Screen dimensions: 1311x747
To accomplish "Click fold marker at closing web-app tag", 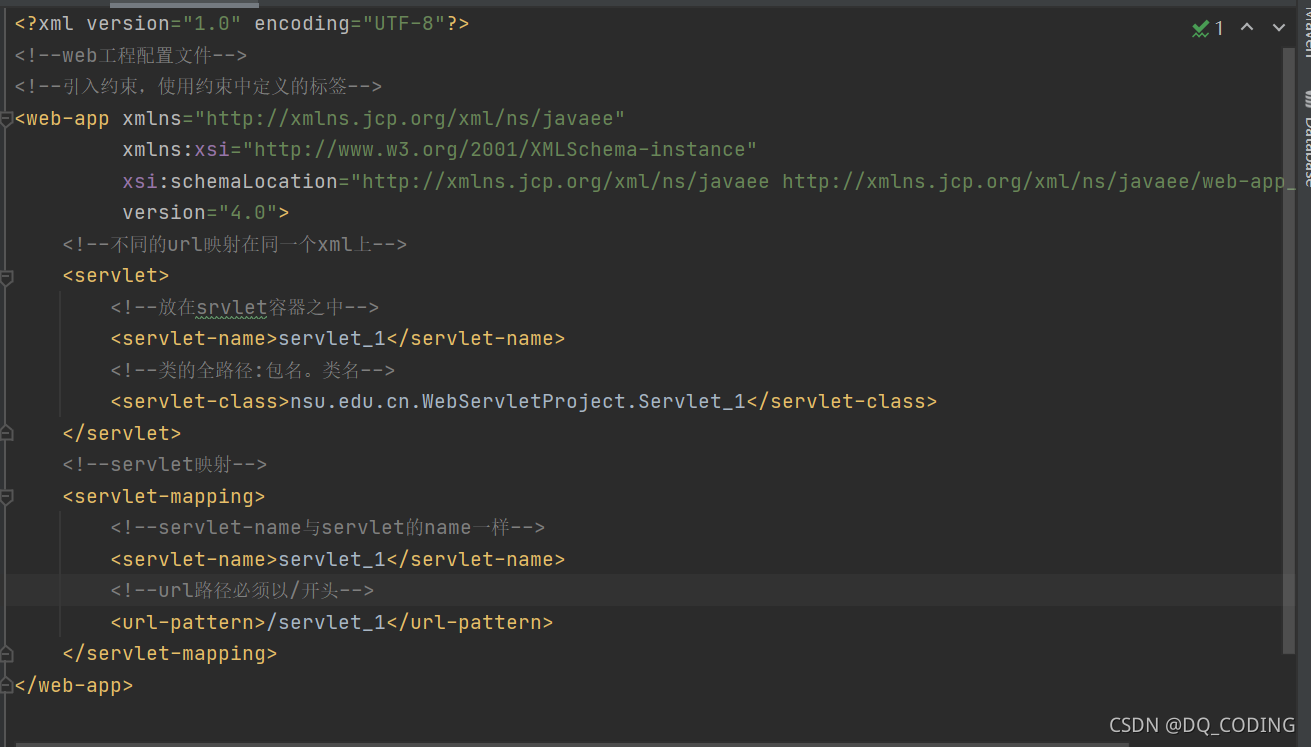I will point(6,685).
